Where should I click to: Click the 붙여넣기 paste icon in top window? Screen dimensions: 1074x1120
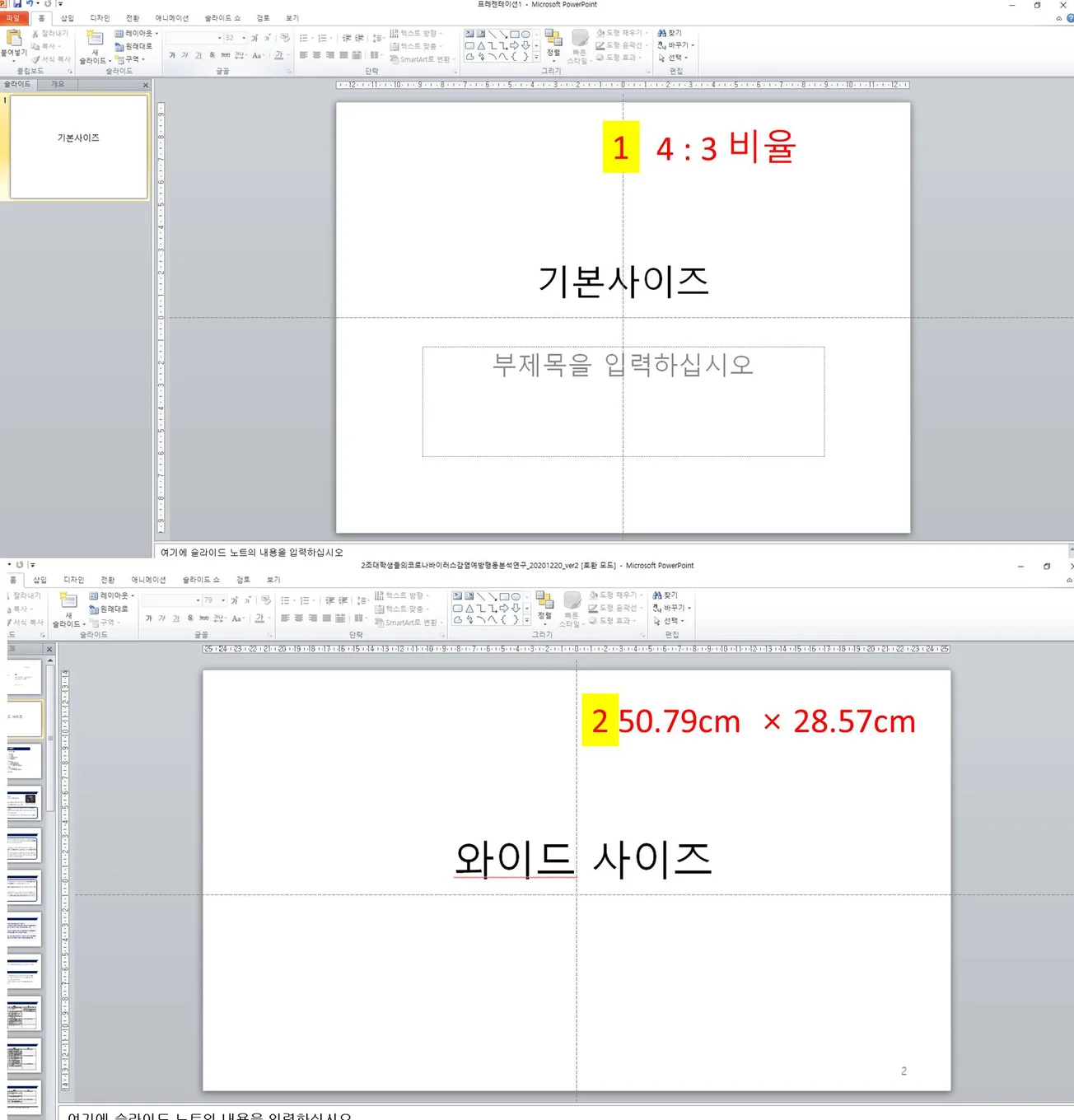click(x=14, y=38)
